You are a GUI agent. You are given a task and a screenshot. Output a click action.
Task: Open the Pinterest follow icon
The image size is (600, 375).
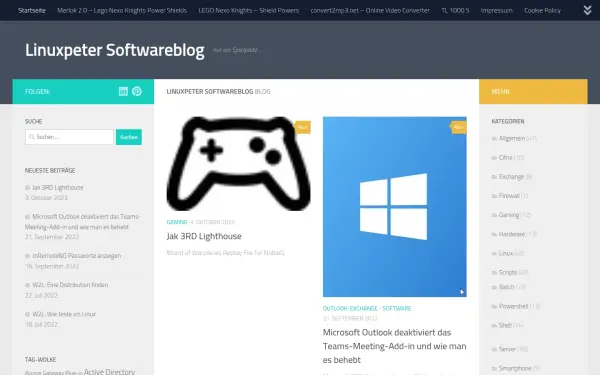pos(137,91)
